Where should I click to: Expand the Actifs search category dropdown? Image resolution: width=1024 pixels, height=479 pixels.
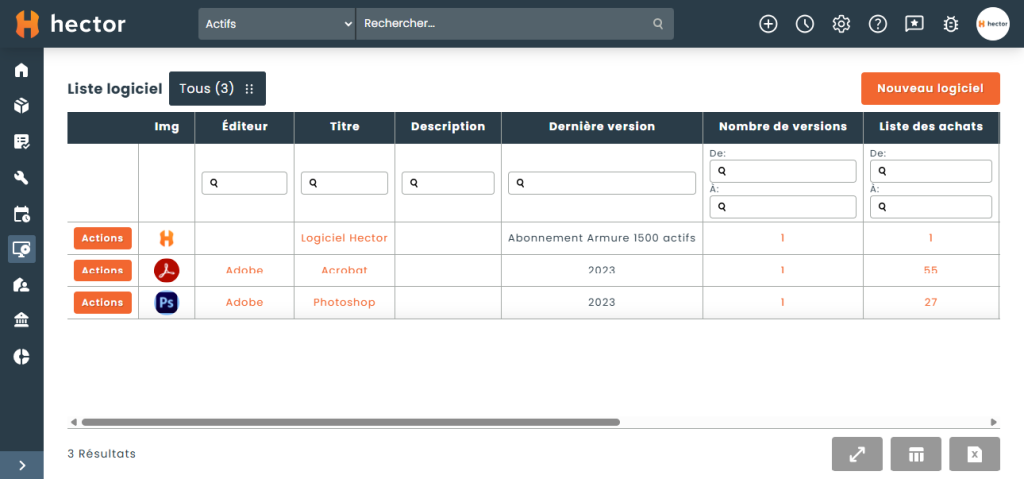coord(277,24)
